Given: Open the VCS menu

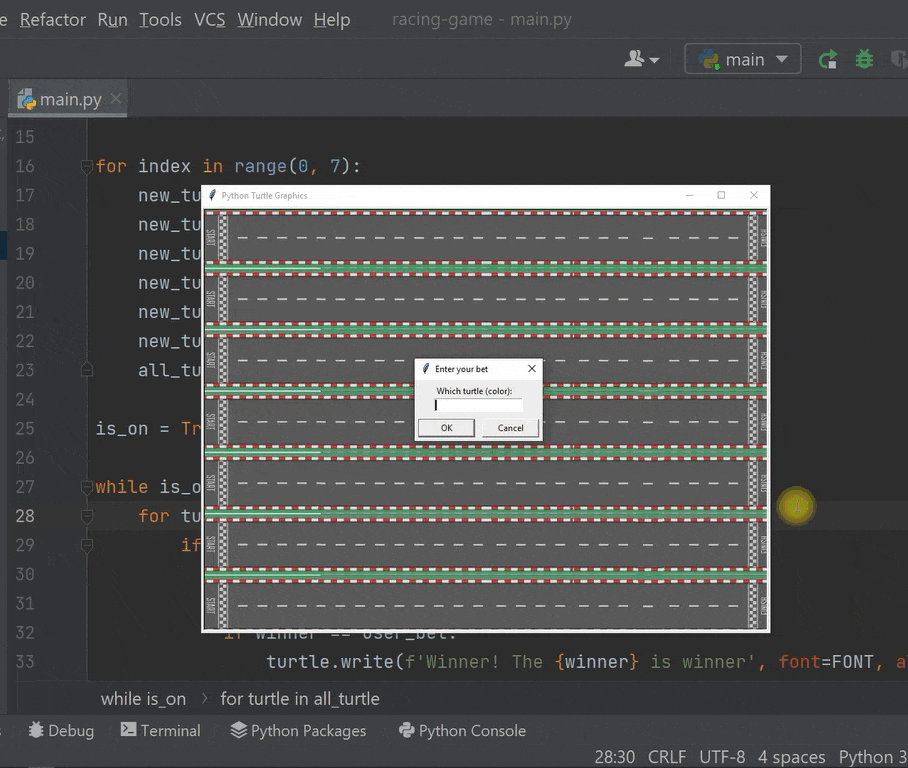Looking at the screenshot, I should (x=209, y=20).
